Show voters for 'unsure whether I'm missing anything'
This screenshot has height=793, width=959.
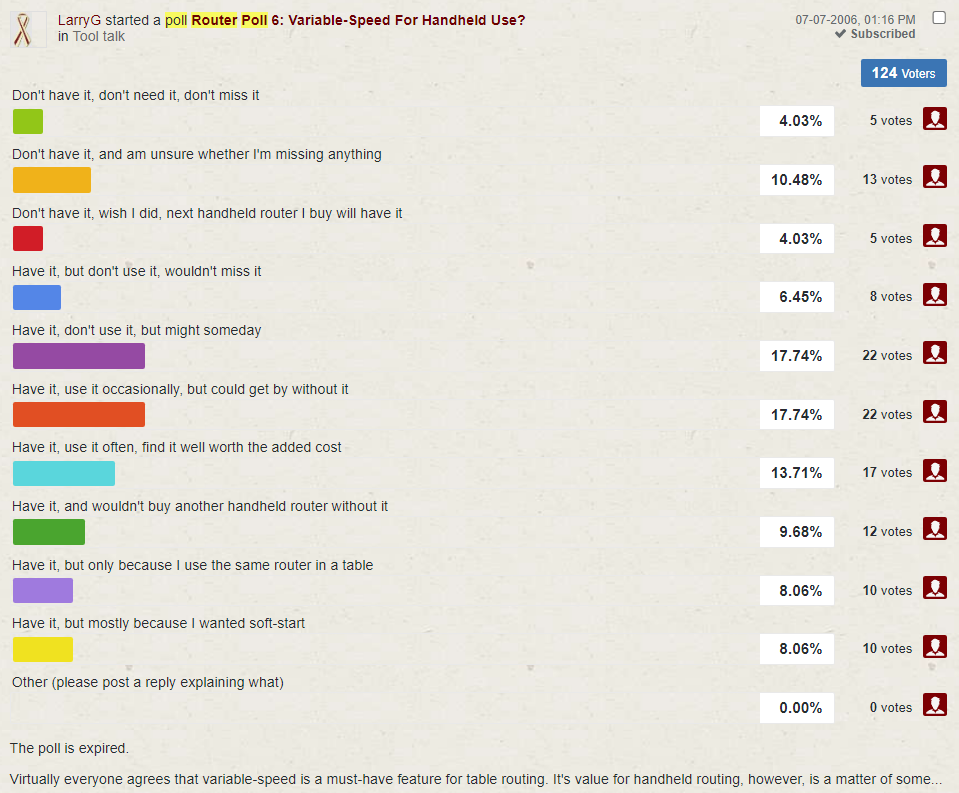tap(934, 178)
